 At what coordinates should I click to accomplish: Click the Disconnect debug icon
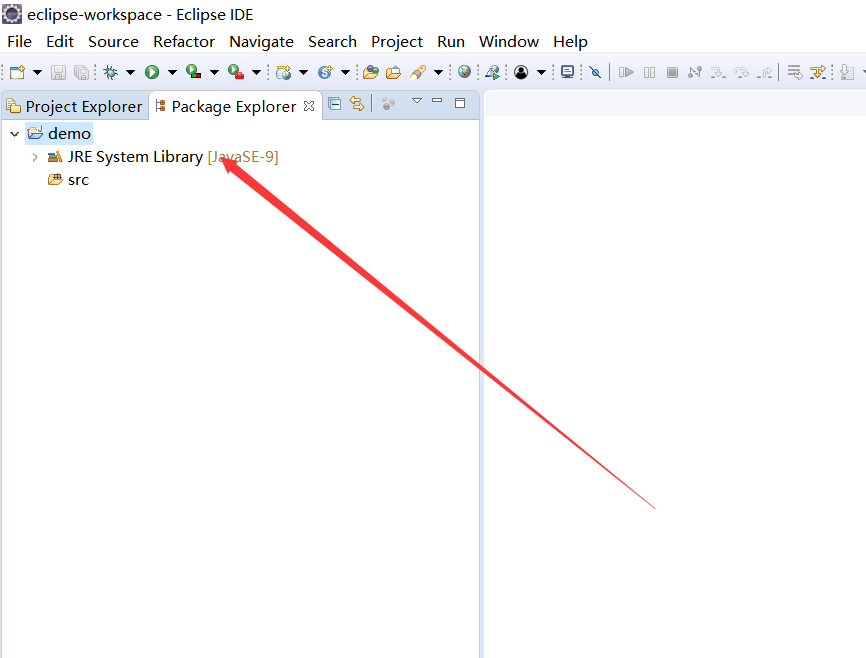pos(695,72)
